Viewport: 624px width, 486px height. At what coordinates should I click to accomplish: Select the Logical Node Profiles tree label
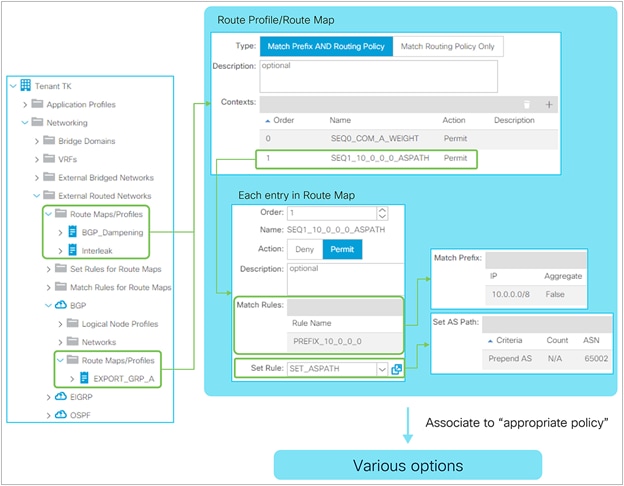click(x=120, y=324)
